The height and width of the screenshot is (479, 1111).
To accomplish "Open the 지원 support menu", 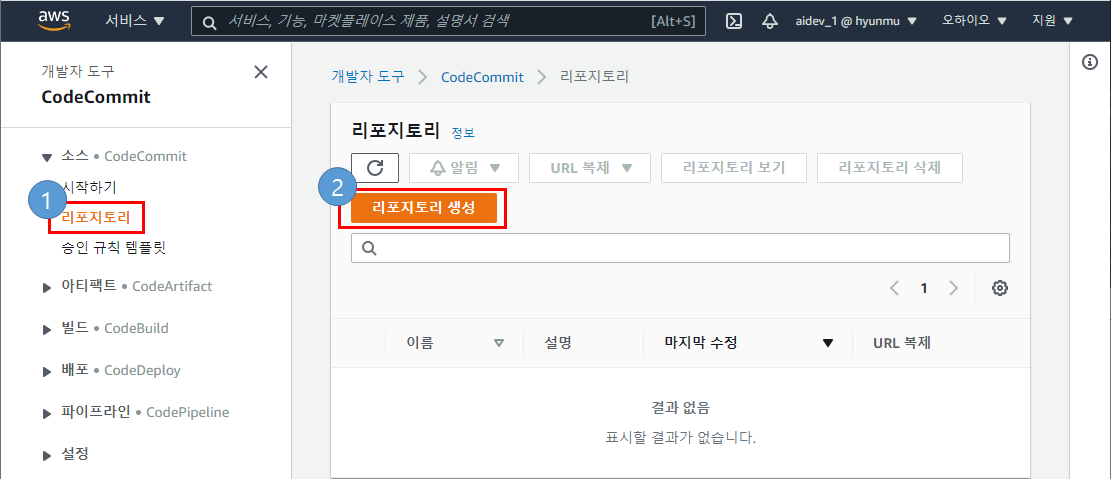I will tap(1052, 21).
